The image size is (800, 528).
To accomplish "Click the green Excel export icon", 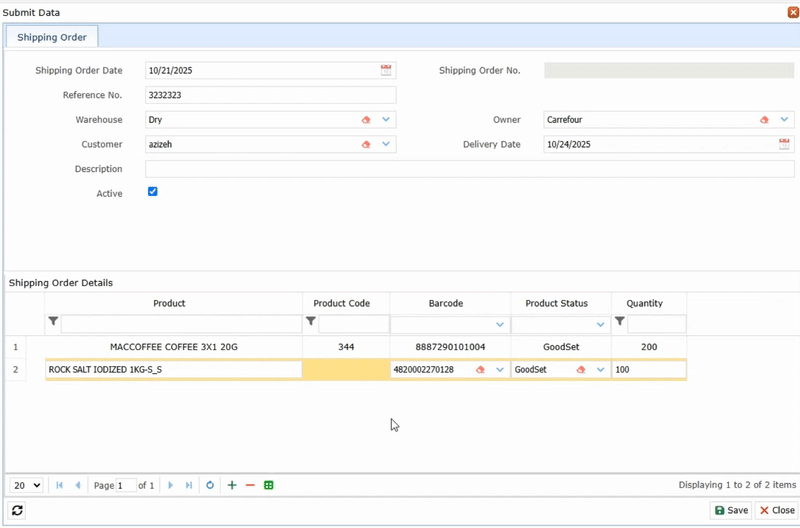I will (269, 485).
